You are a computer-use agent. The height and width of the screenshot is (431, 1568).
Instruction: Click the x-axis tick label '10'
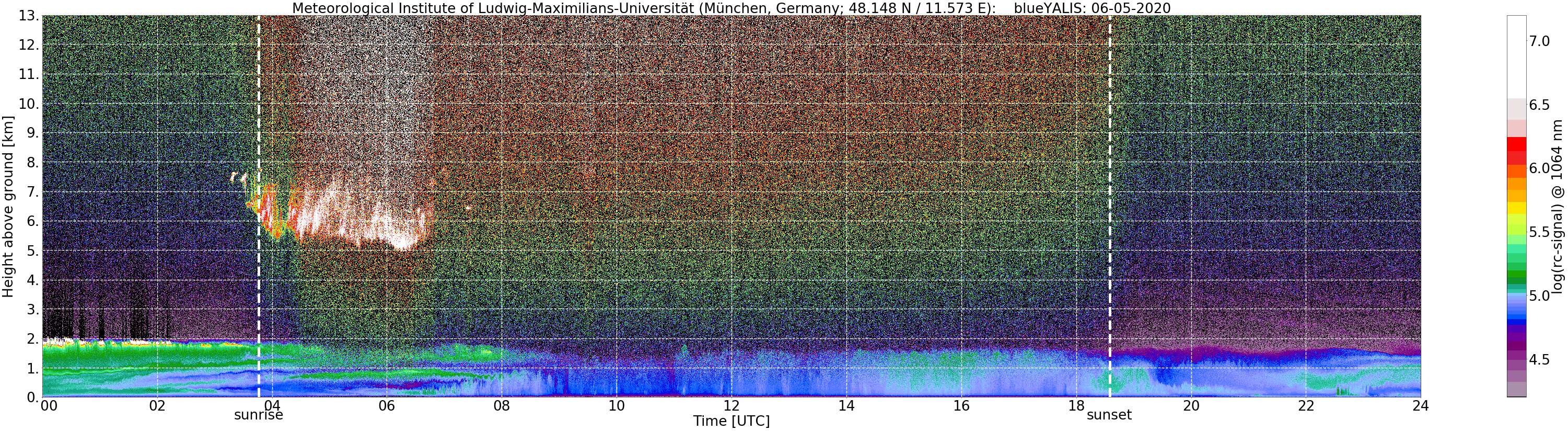point(617,406)
